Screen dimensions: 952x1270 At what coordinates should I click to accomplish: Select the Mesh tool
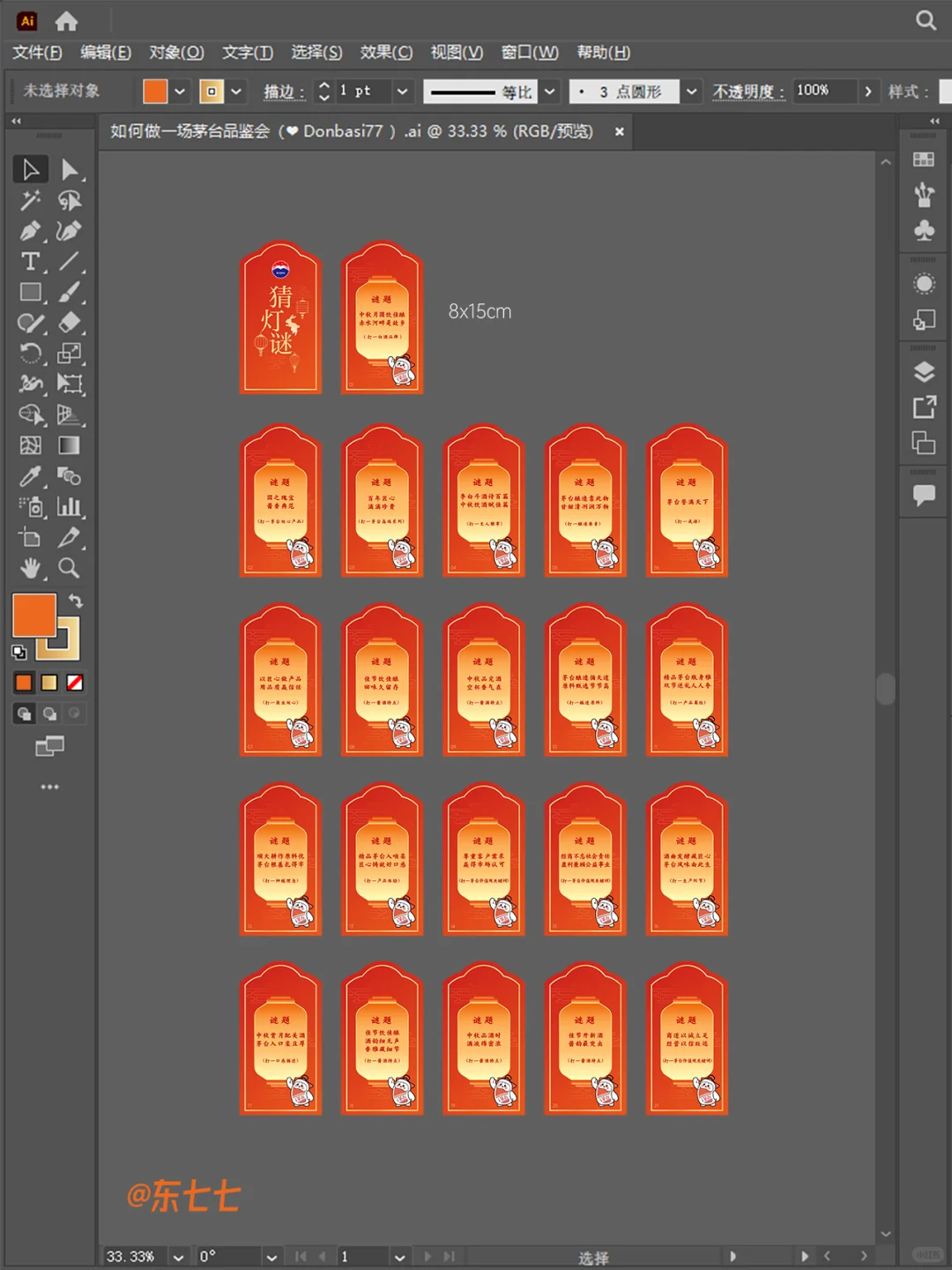click(30, 445)
